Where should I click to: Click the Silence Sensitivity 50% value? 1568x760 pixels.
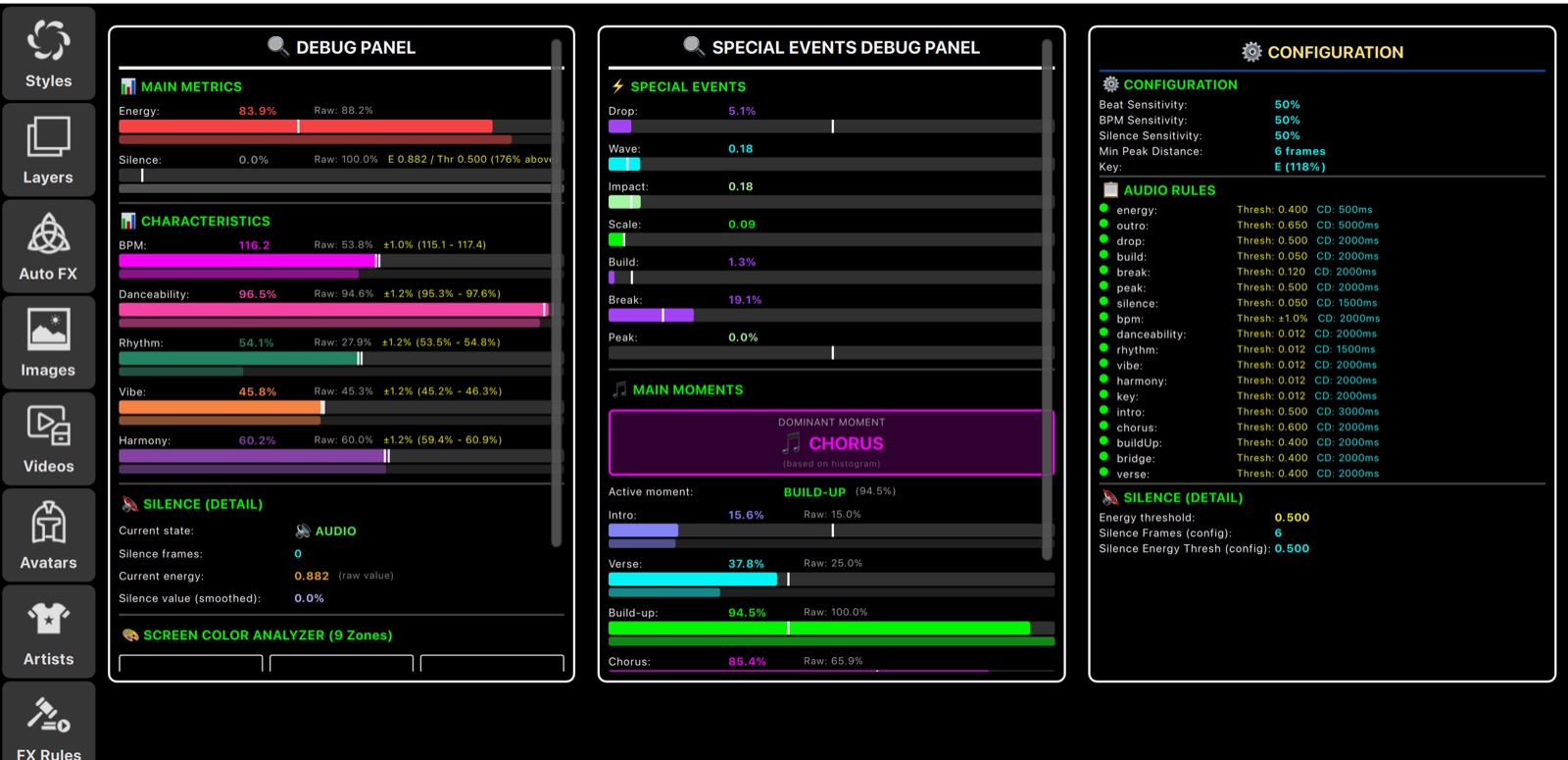tap(1287, 136)
